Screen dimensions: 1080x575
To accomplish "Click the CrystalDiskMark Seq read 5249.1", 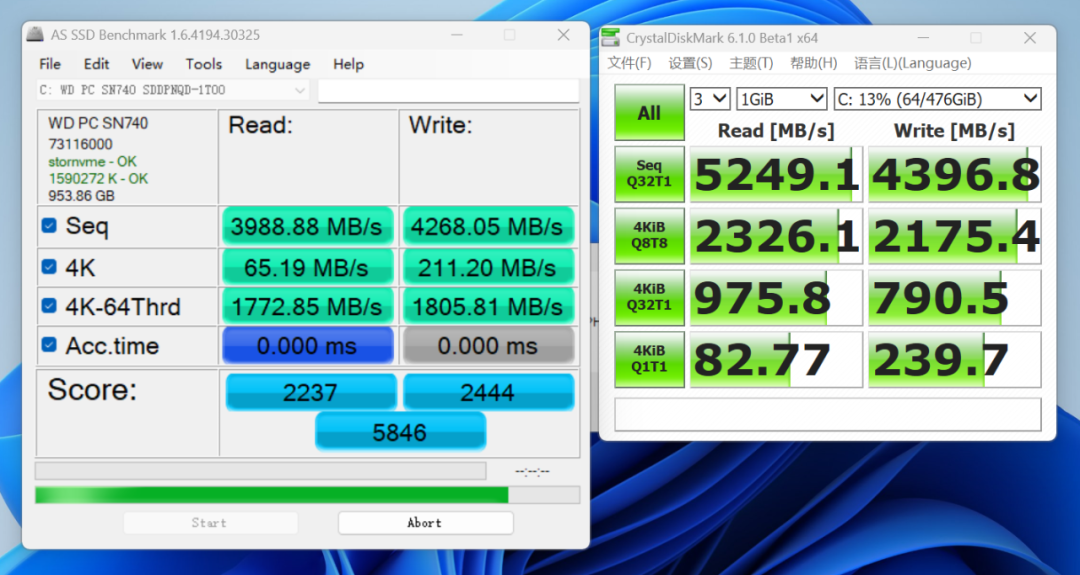I will [776, 174].
